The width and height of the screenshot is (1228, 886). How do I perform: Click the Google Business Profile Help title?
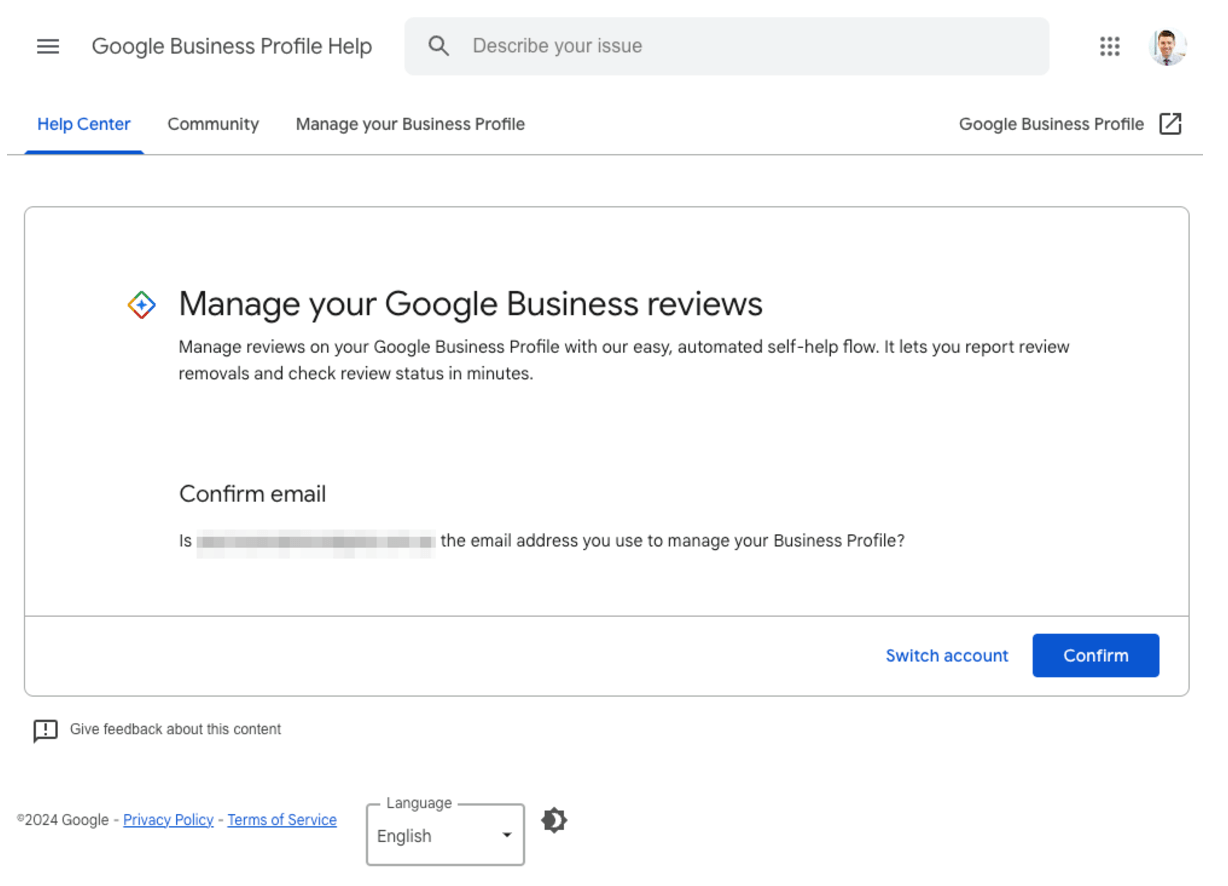pos(232,46)
